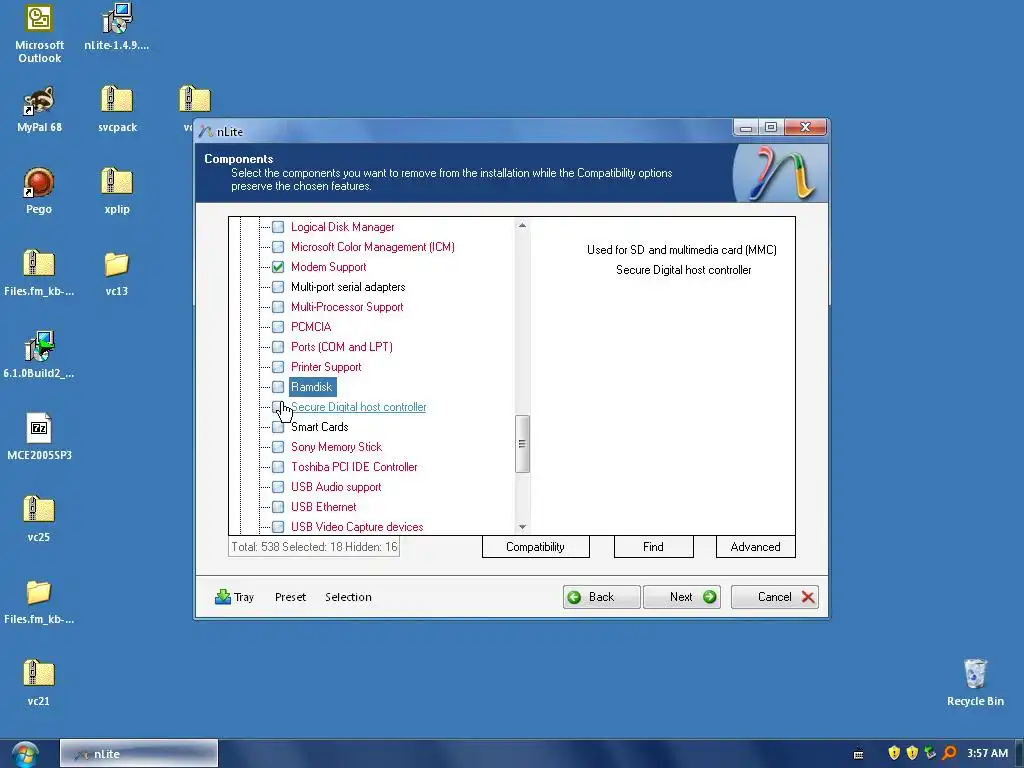Toggle the USB Ethernet checkbox
Viewport: 1024px width, 768px height.
pos(278,507)
